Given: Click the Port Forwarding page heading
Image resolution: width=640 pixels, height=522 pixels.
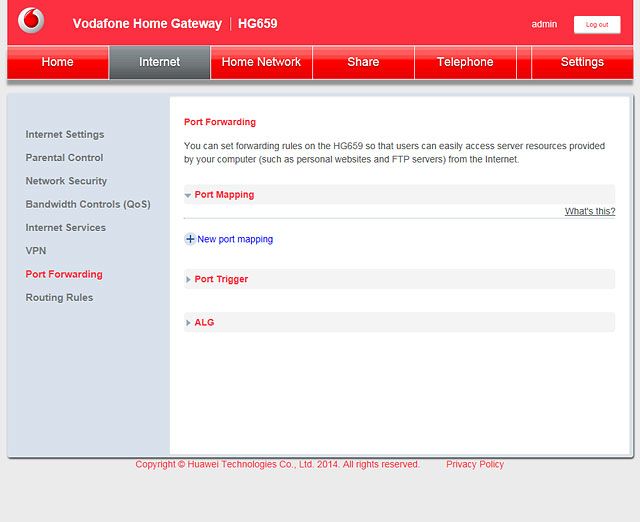Looking at the screenshot, I should click(220, 122).
